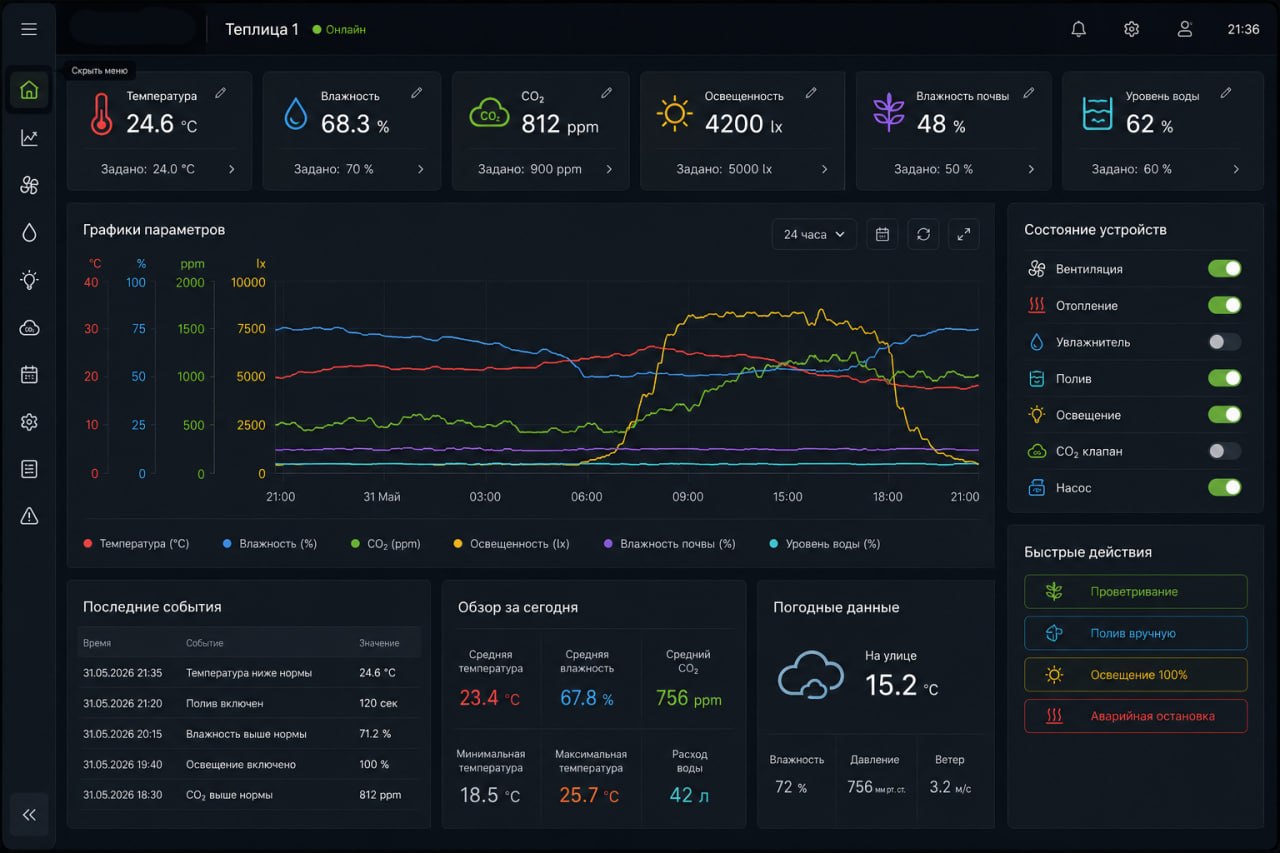Refresh the parameter graphs
This screenshot has width=1280, height=853.
pos(923,234)
